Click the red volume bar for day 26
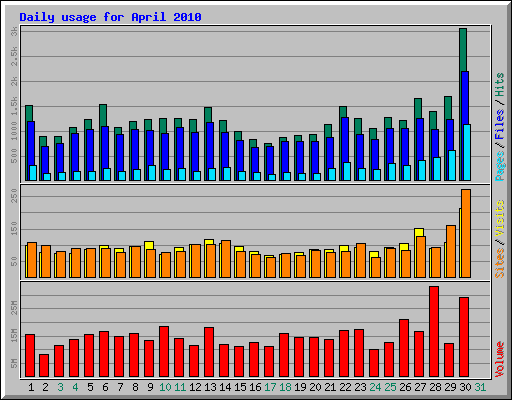512x400 pixels. tap(404, 348)
